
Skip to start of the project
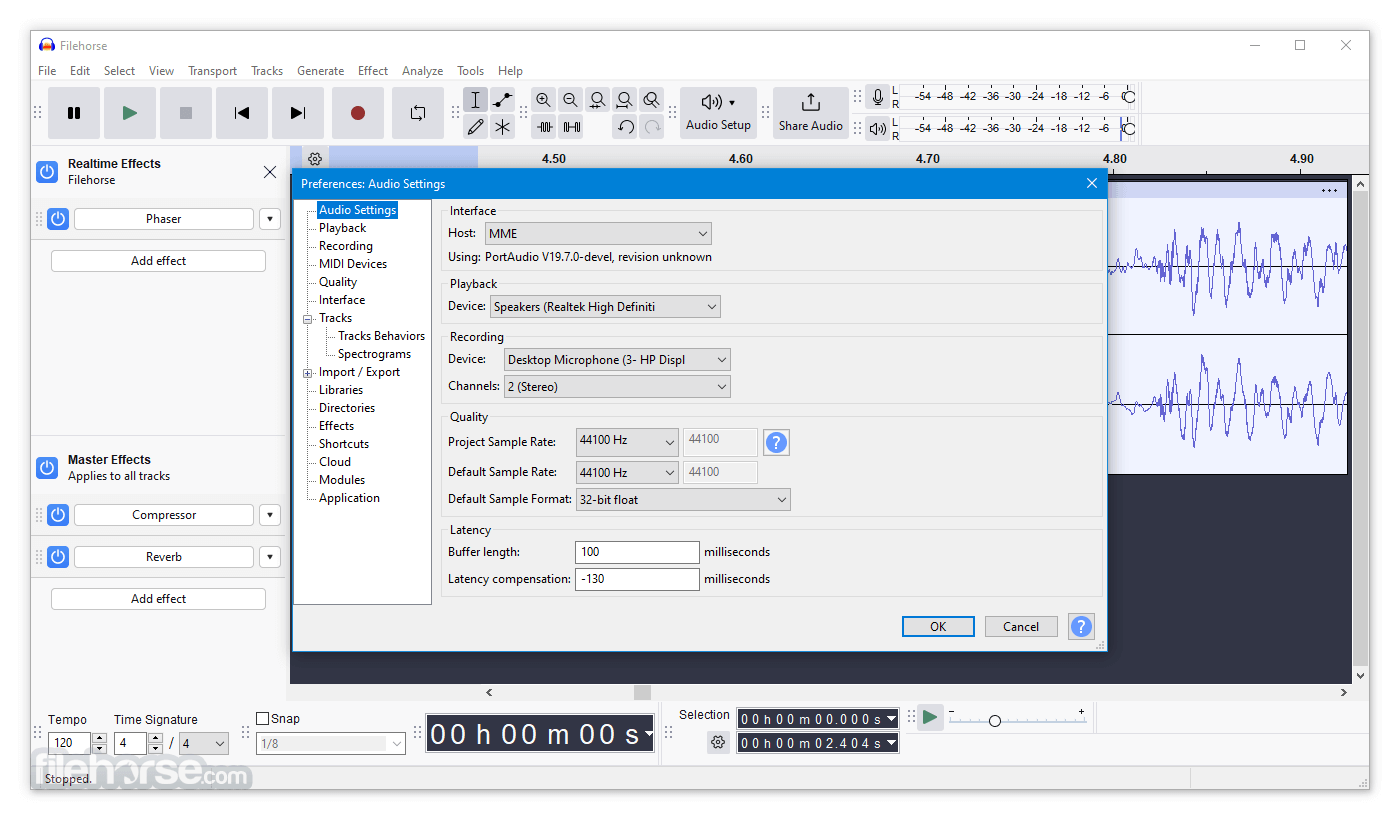242,113
